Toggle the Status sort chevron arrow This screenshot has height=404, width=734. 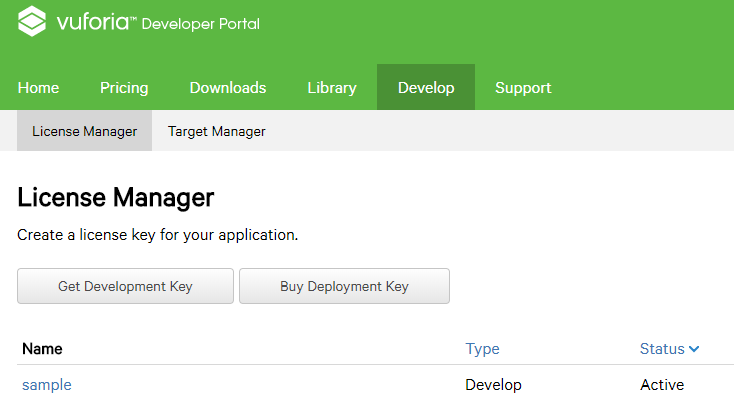click(694, 349)
